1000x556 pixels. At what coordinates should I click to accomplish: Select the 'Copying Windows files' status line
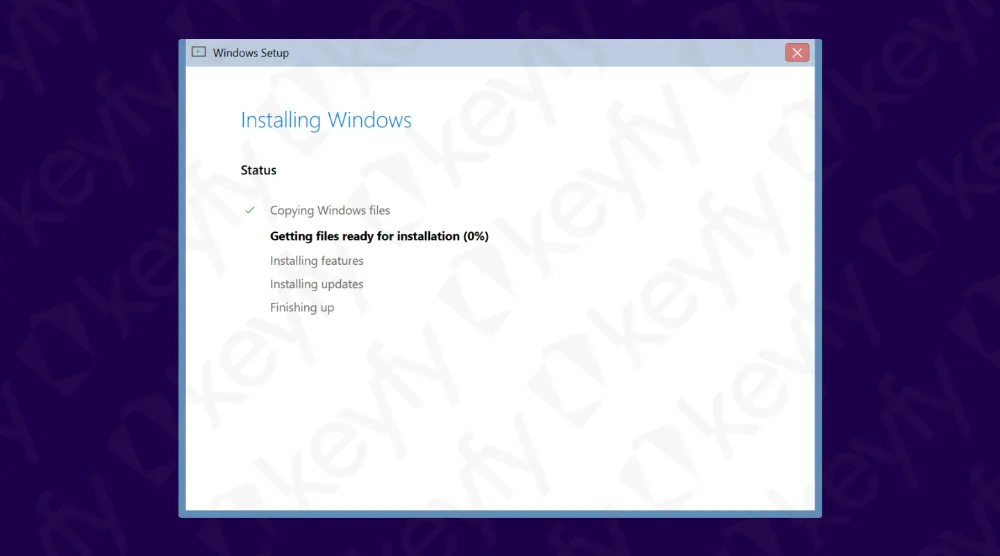tap(330, 210)
